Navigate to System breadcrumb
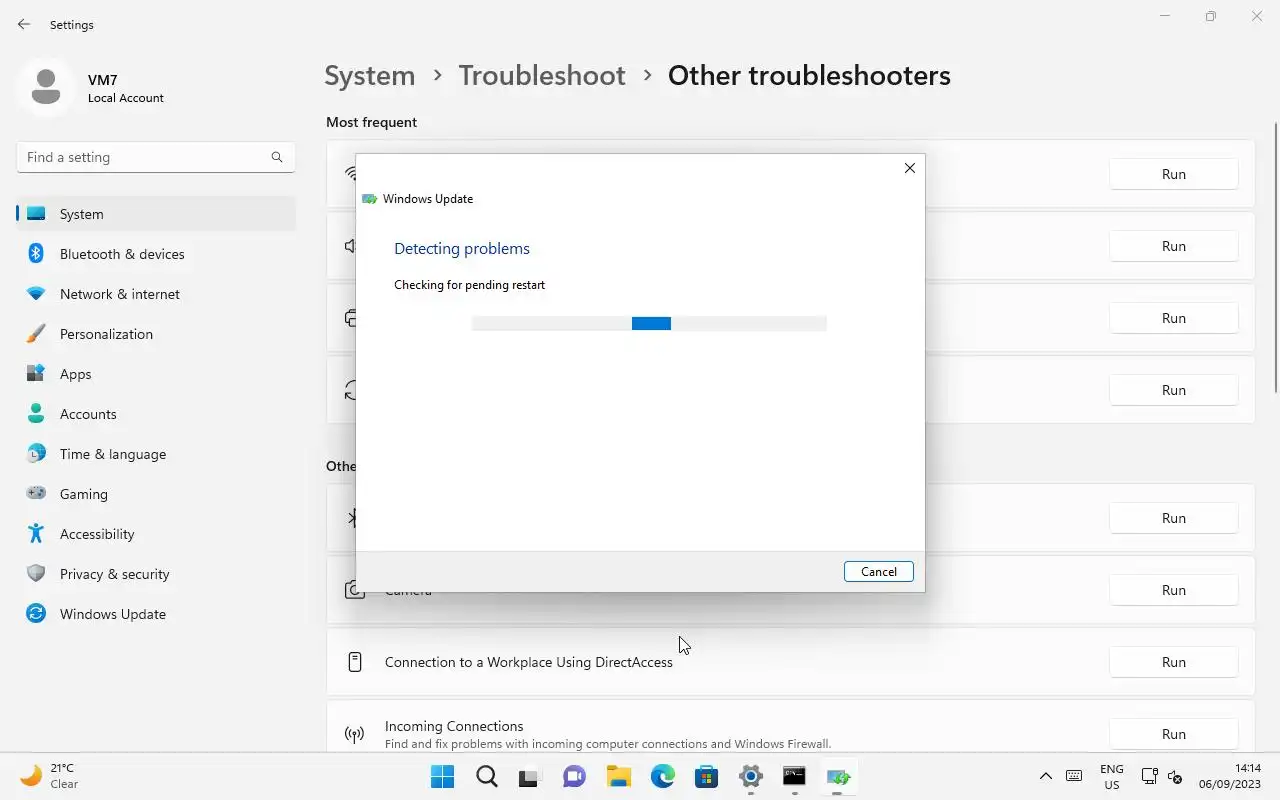1280x800 pixels. point(369,76)
